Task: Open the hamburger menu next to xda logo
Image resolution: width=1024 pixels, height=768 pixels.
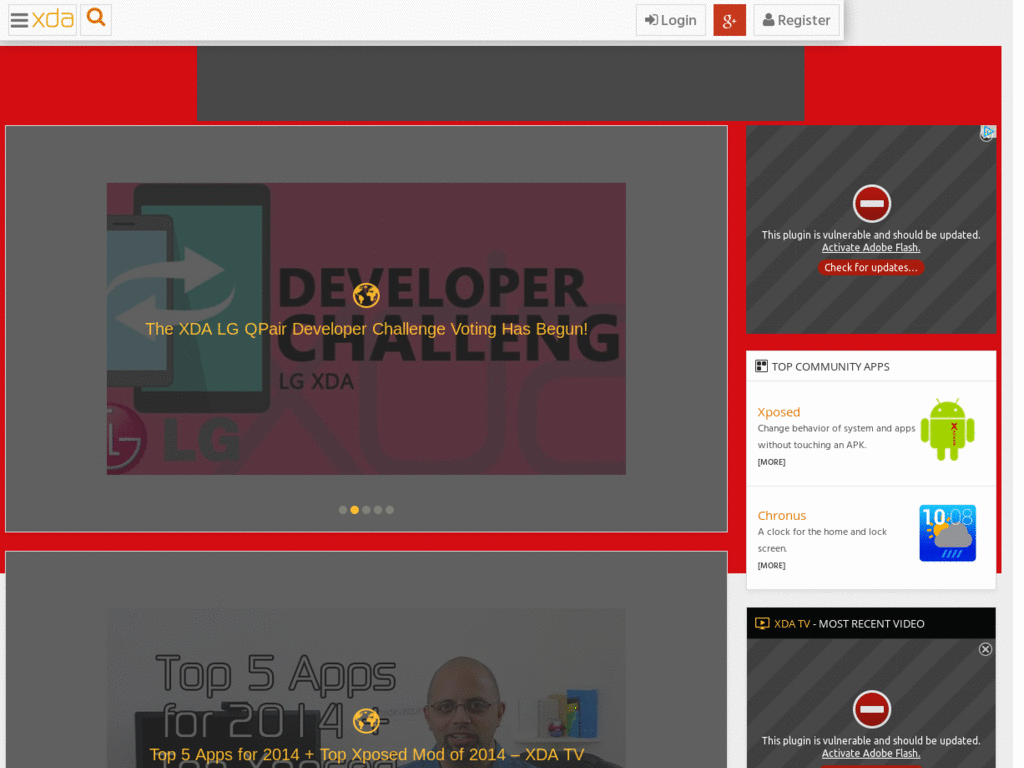Action: [x=20, y=20]
